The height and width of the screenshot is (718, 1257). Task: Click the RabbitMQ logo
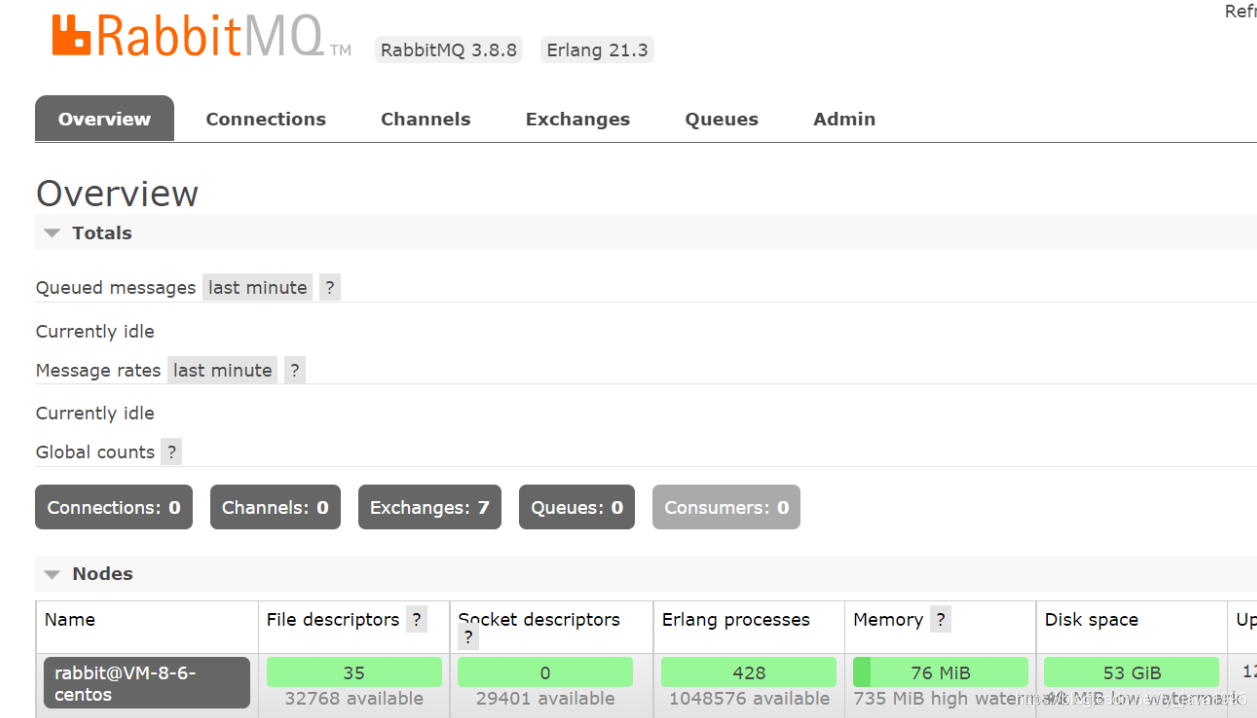201,37
